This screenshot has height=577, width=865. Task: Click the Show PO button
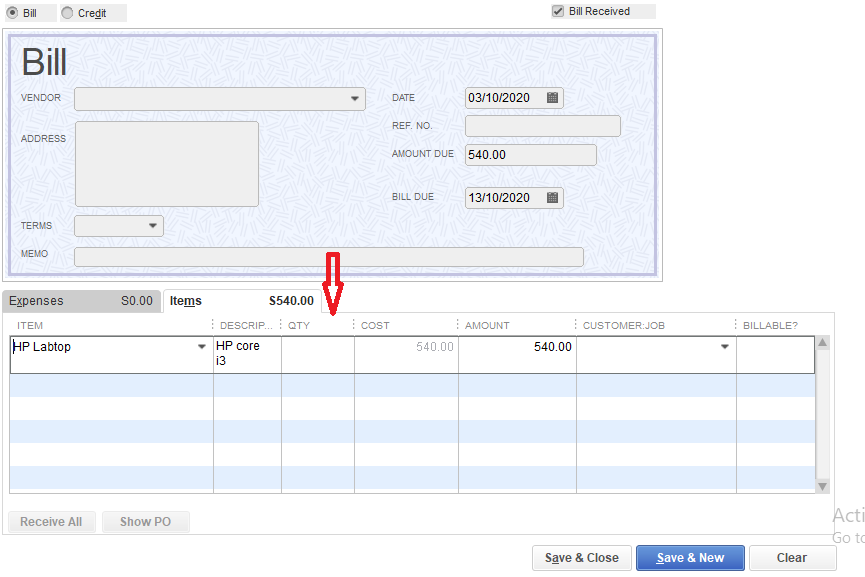[x=145, y=521]
